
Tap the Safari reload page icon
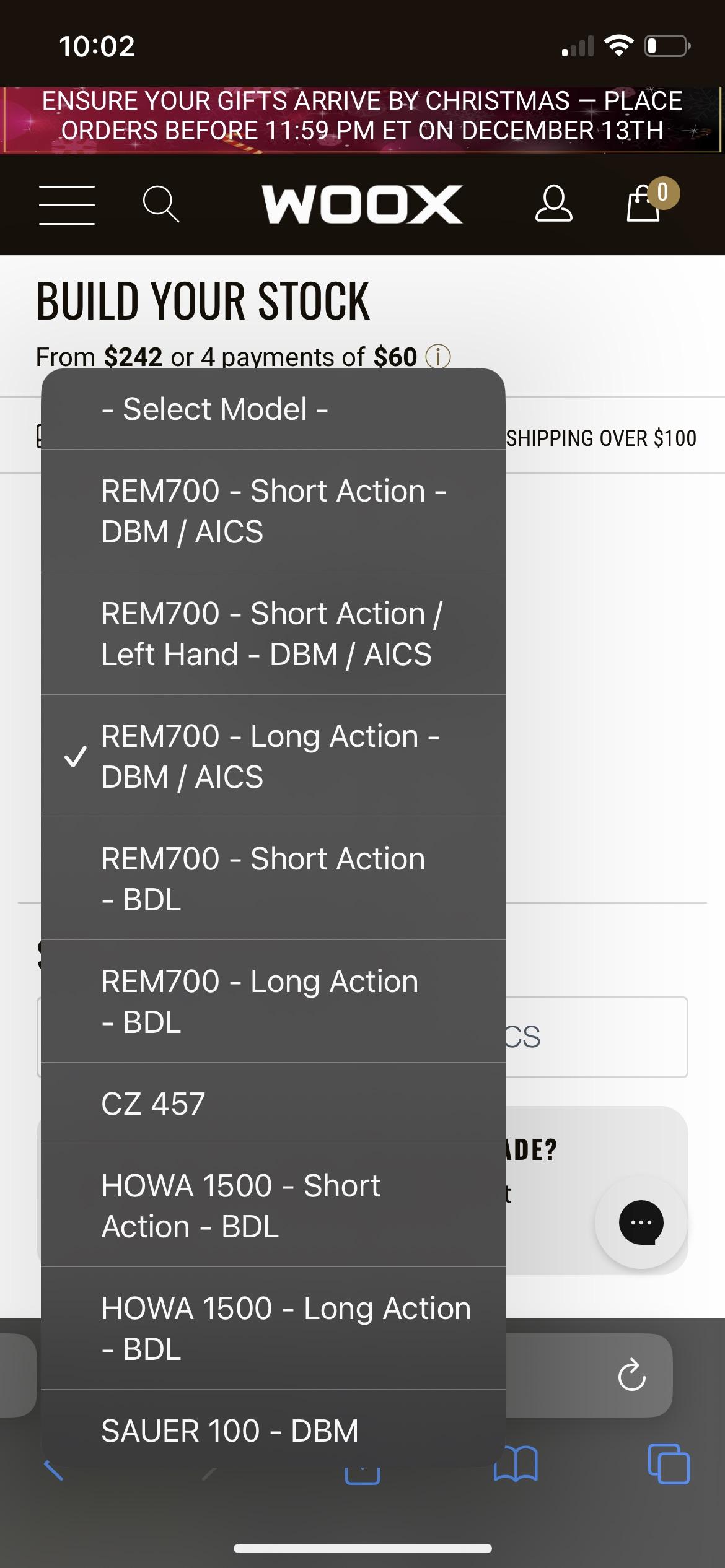pos(631,1375)
